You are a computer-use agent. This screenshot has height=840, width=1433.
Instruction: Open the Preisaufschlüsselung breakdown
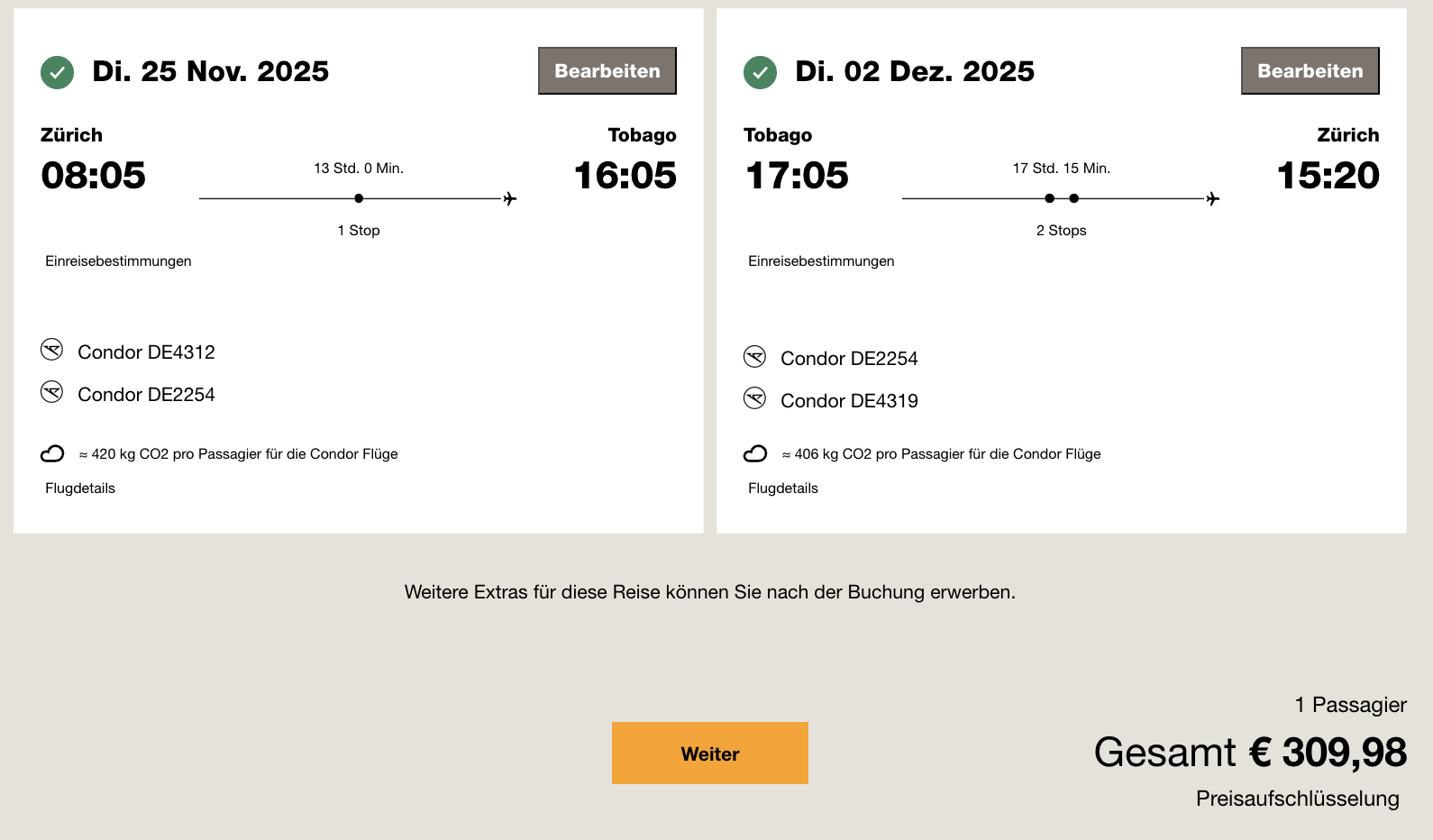(x=1297, y=798)
